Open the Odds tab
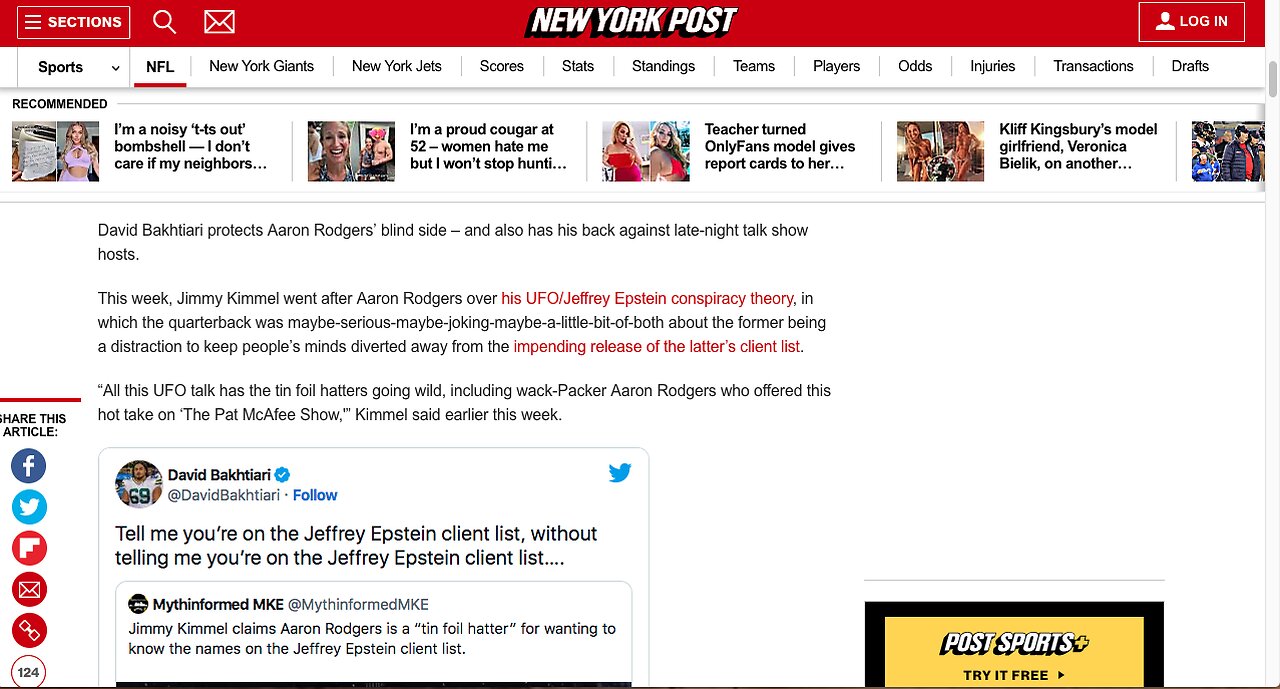 [915, 66]
